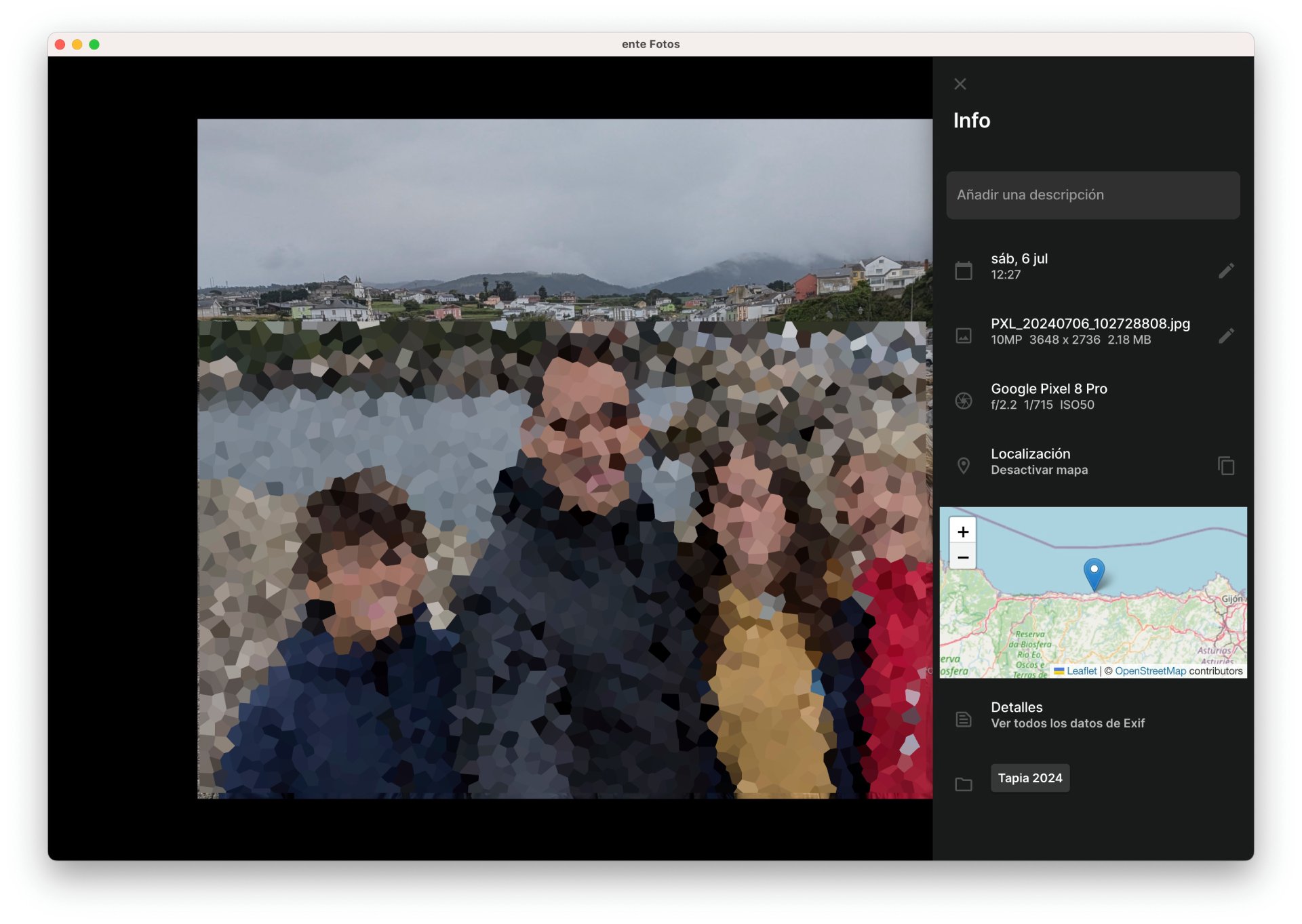Open Ver todos los datos de Exif
Screen dimensions: 1302x924
1067,723
